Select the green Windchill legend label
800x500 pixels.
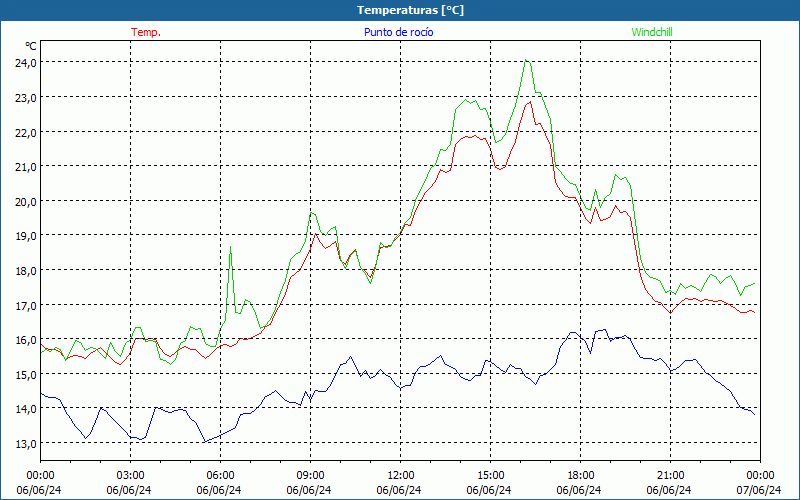[652, 32]
